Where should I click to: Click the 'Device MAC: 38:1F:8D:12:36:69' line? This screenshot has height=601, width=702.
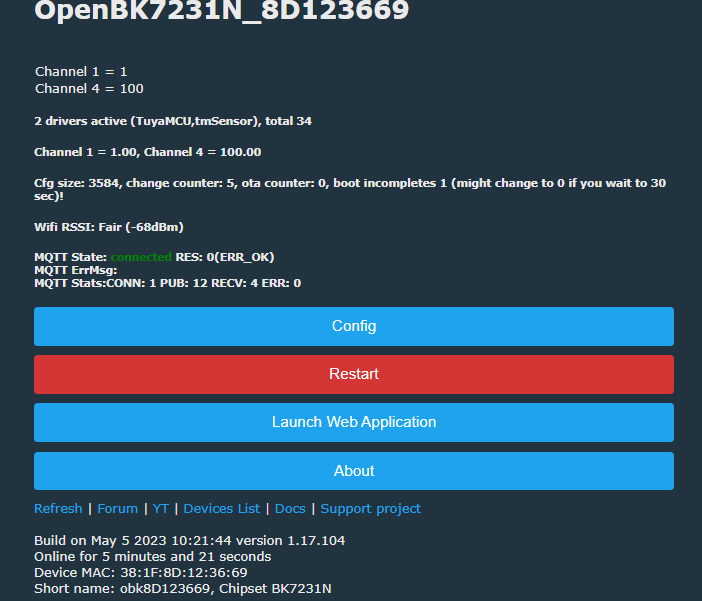(141, 573)
